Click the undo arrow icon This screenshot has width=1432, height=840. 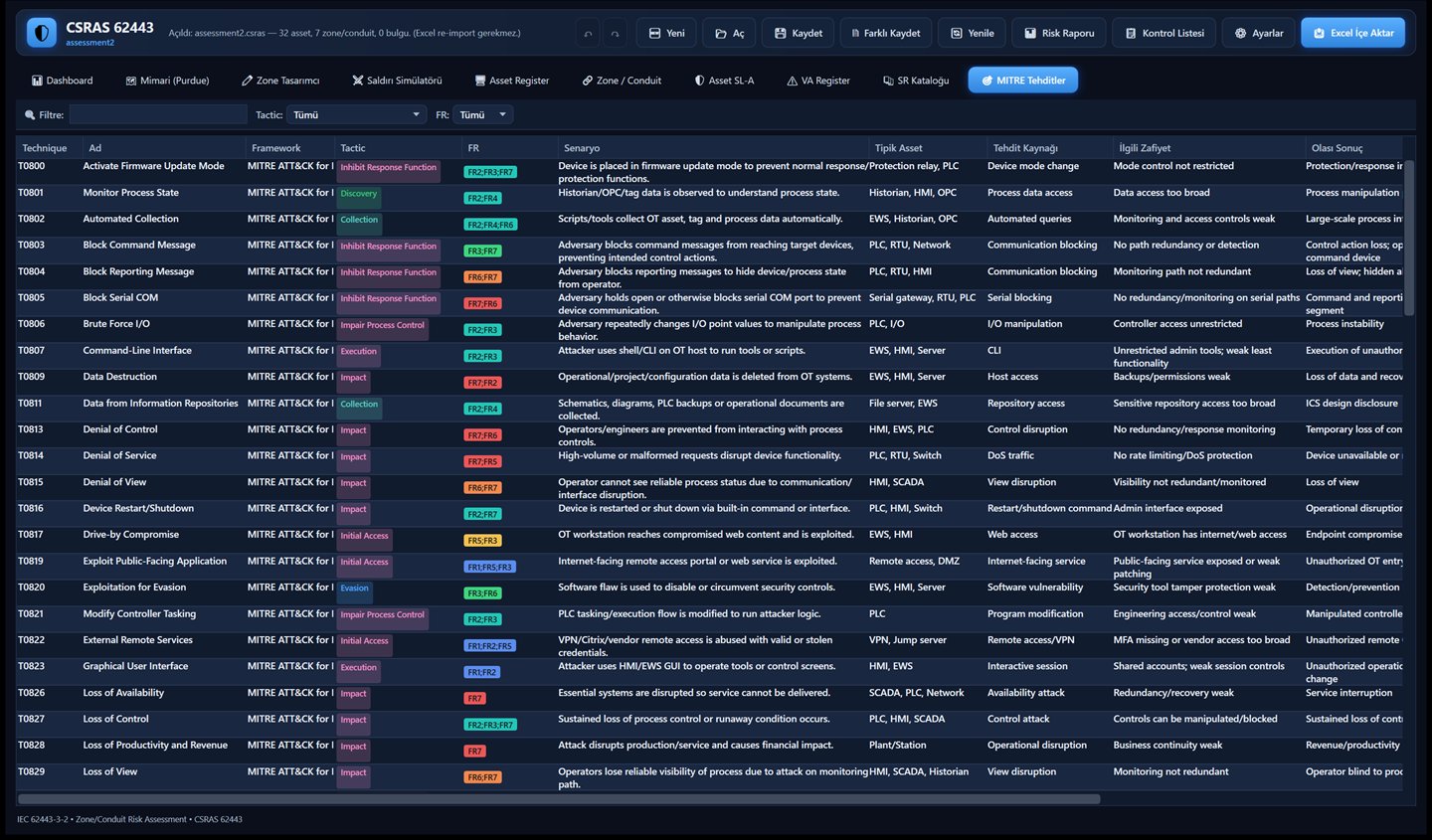click(589, 33)
